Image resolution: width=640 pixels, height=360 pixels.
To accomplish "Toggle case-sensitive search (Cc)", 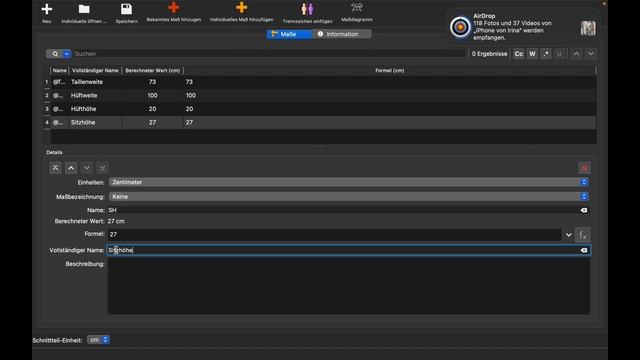I will (518, 53).
